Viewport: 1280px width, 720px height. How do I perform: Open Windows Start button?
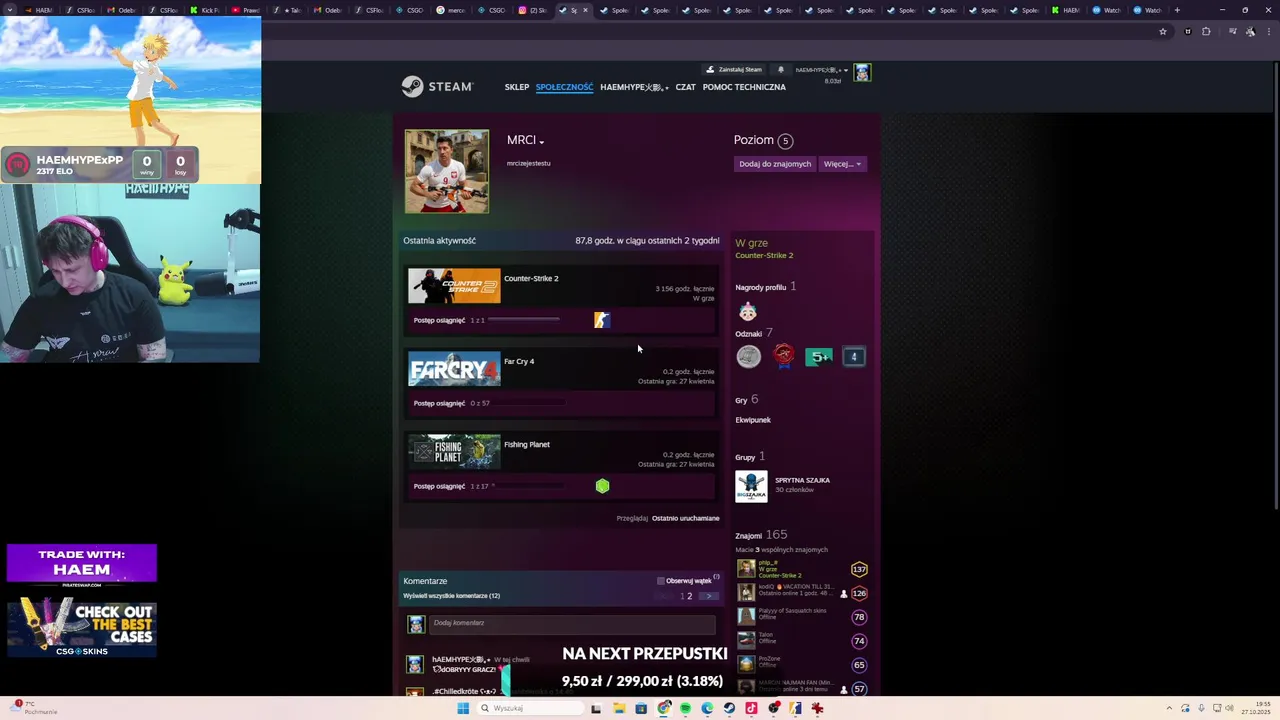point(463,708)
